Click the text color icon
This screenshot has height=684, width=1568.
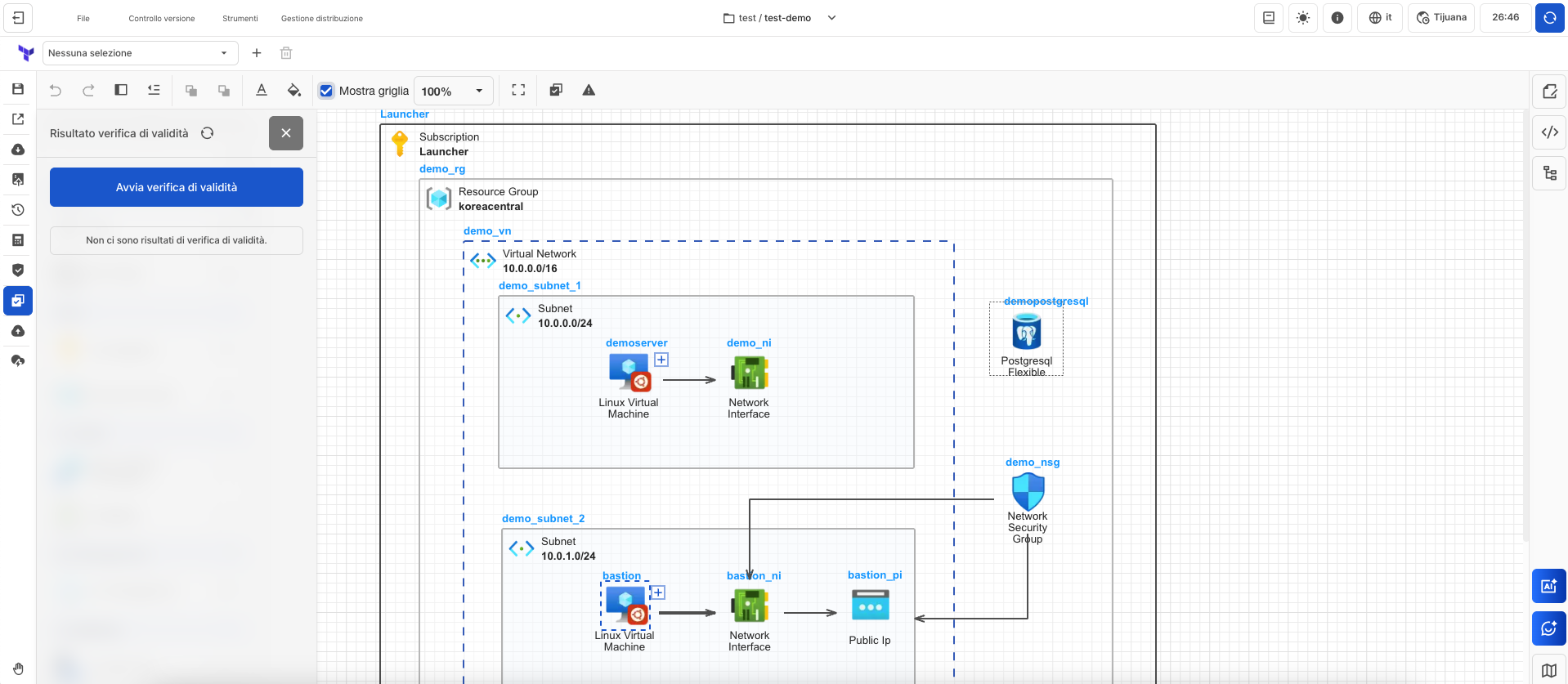click(x=262, y=91)
